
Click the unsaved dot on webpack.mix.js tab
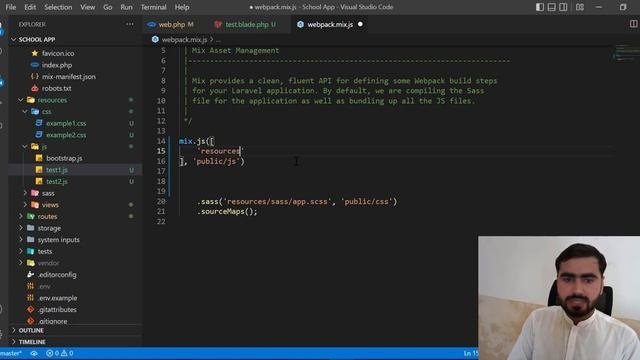pos(360,24)
